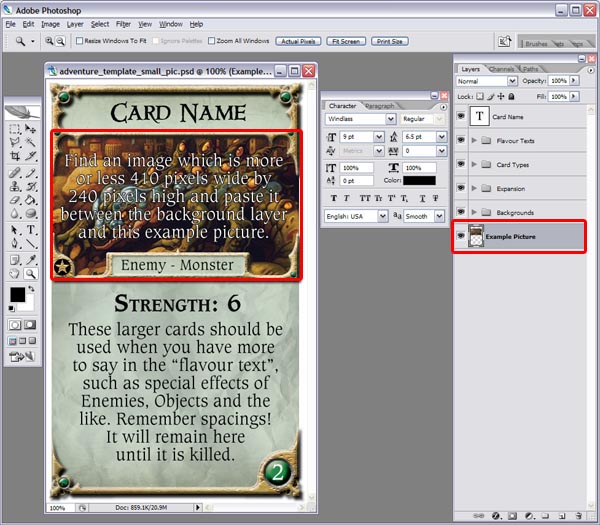Select the Rectangular Marquee tool
Viewport: 600px width, 525px height.
point(15,129)
